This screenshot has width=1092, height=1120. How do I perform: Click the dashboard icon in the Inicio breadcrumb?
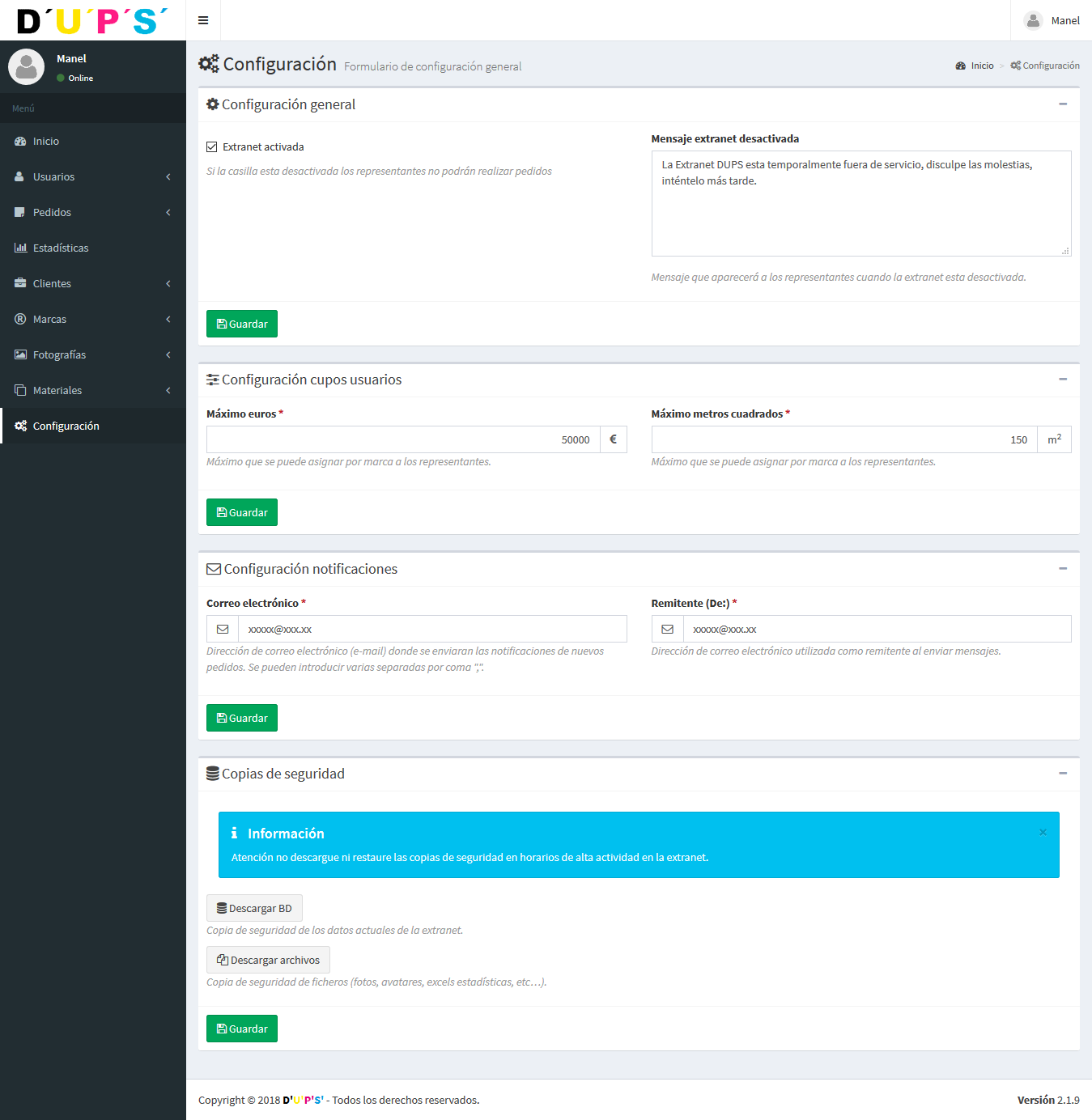pyautogui.click(x=960, y=66)
